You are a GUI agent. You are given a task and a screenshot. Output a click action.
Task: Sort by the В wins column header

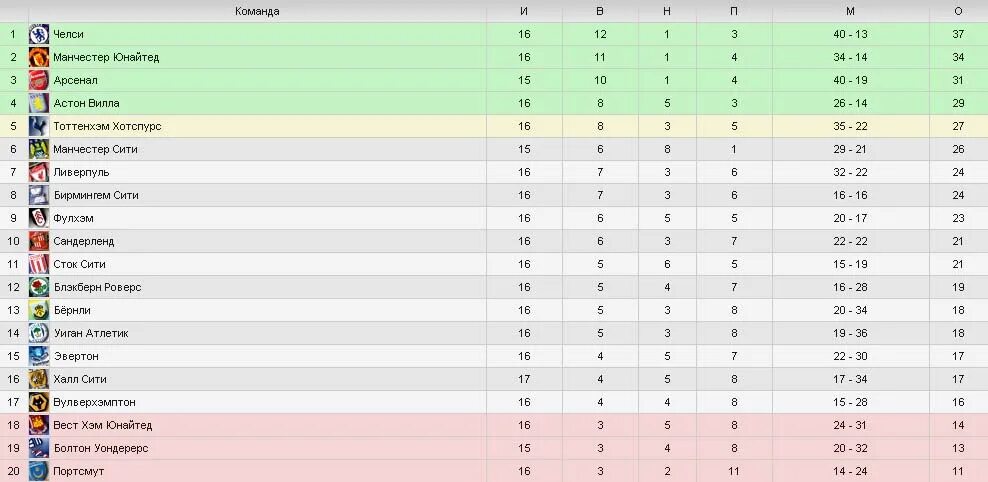pyautogui.click(x=600, y=11)
